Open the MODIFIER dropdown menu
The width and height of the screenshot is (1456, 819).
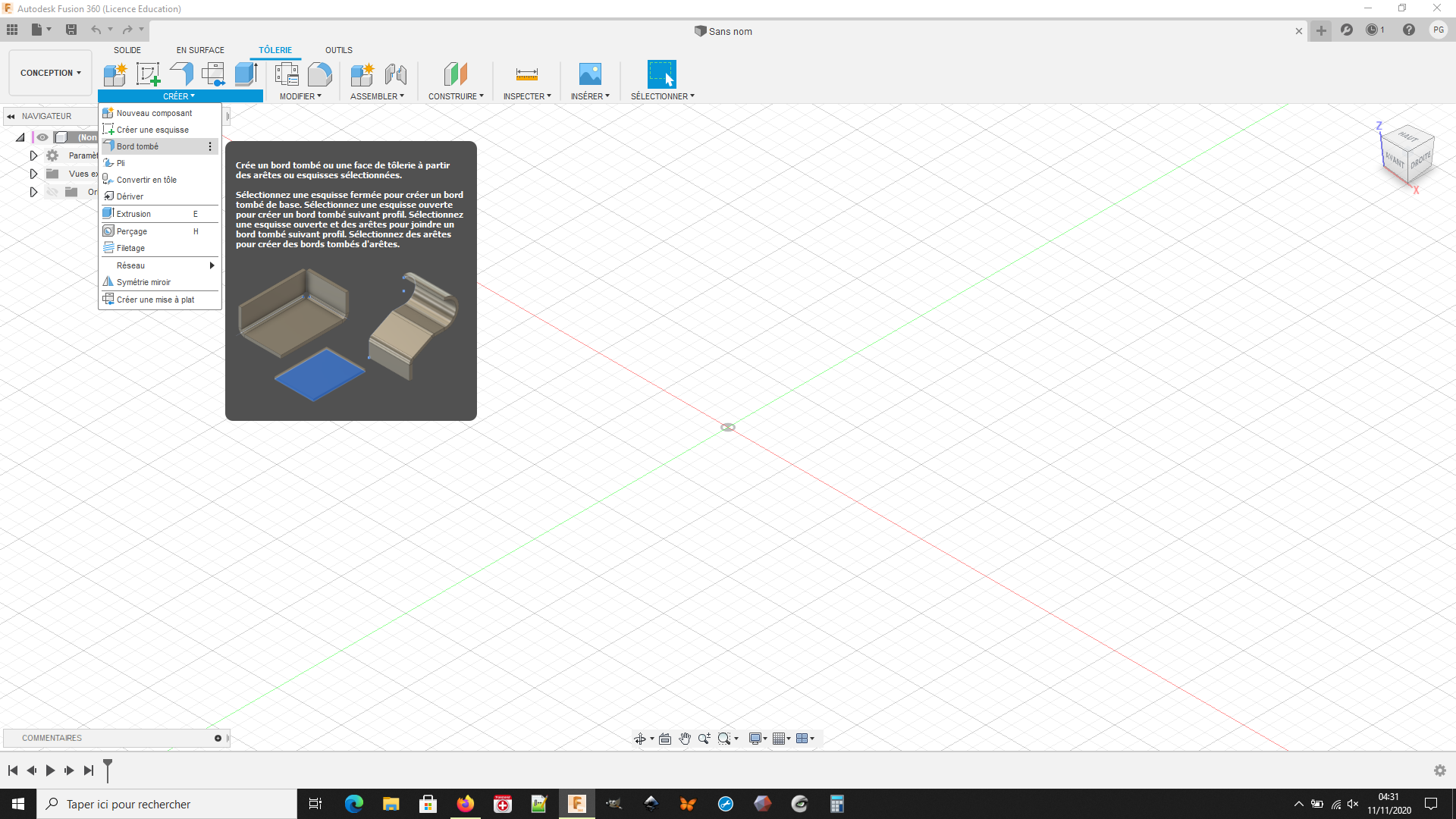[300, 96]
